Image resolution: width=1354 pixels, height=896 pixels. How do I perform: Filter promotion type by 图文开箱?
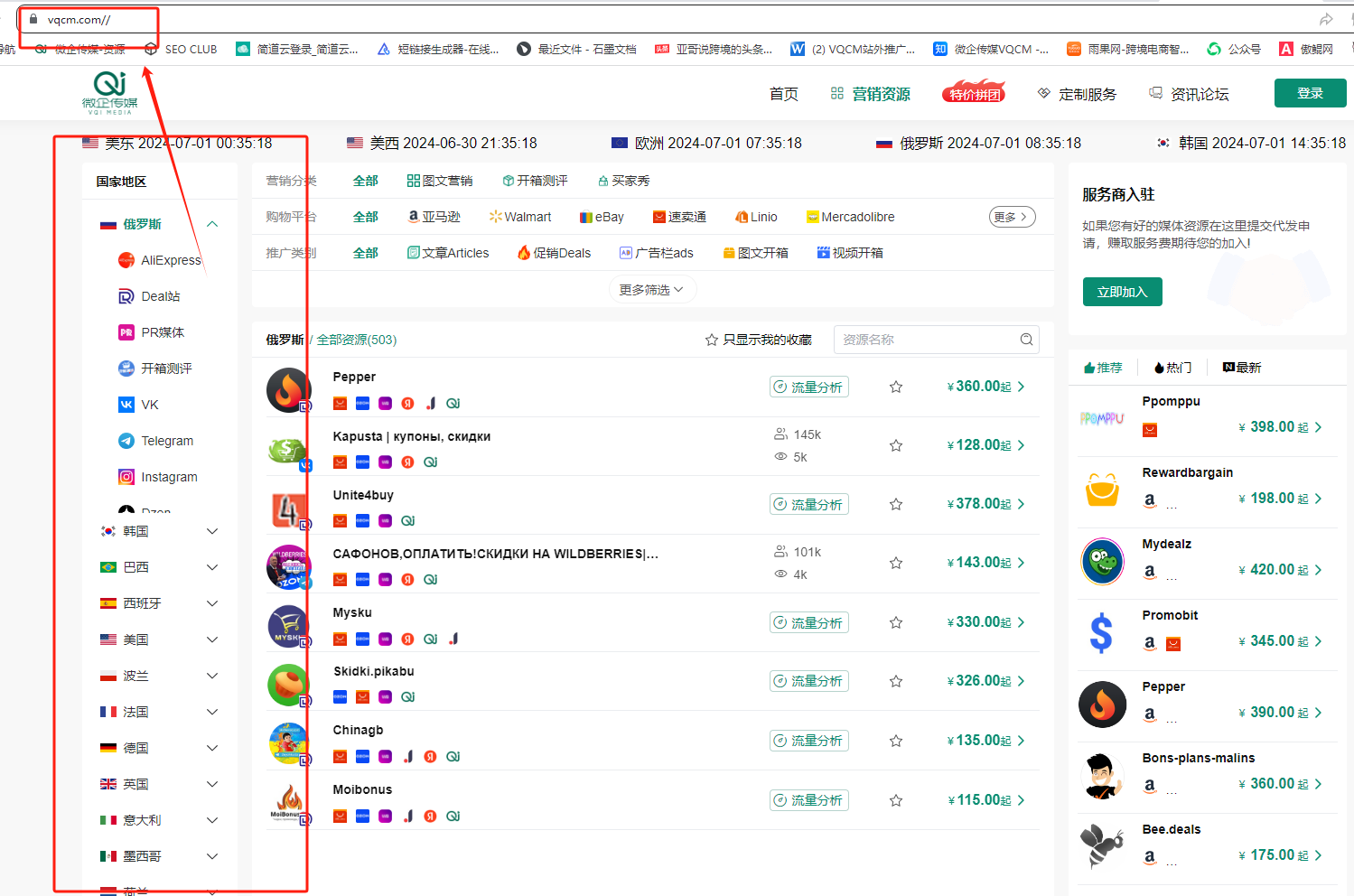pos(755,253)
